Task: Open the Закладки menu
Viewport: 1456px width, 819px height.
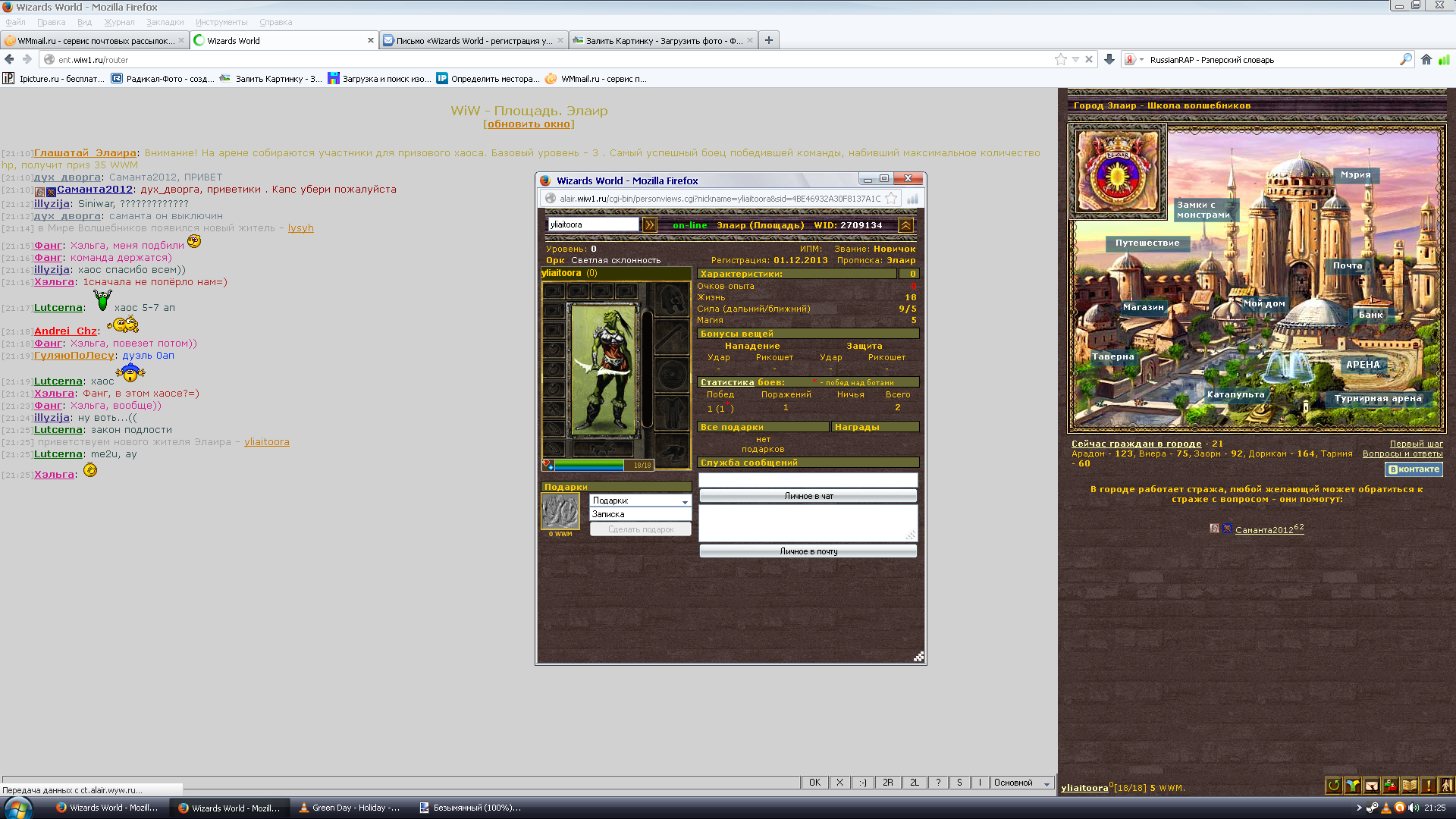Action: (165, 22)
